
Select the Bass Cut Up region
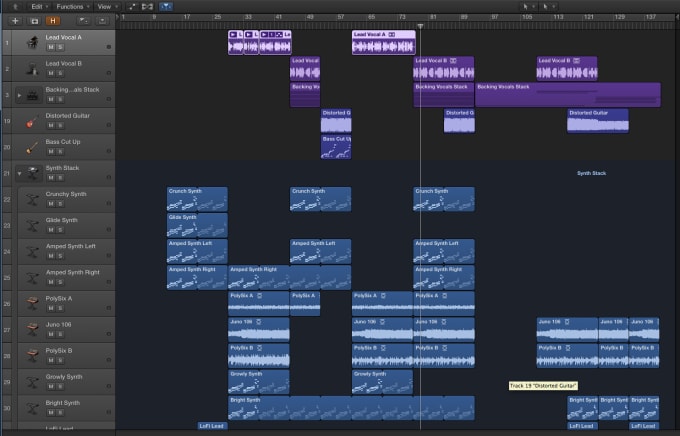[336, 147]
